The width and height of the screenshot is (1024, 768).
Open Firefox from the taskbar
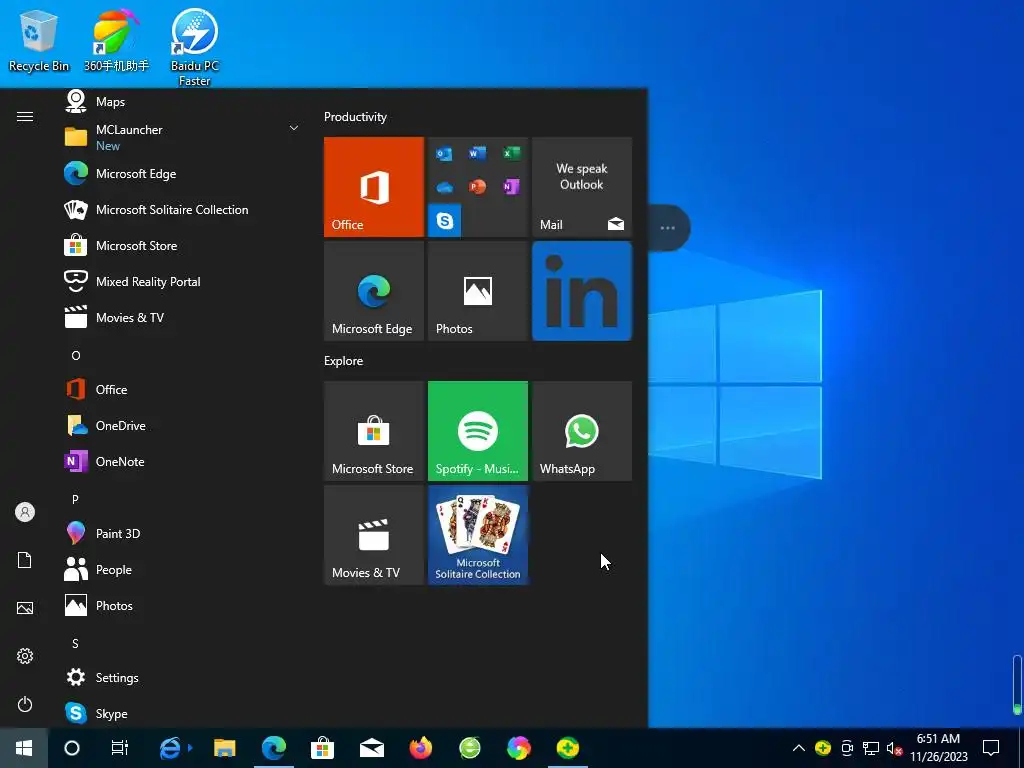421,748
